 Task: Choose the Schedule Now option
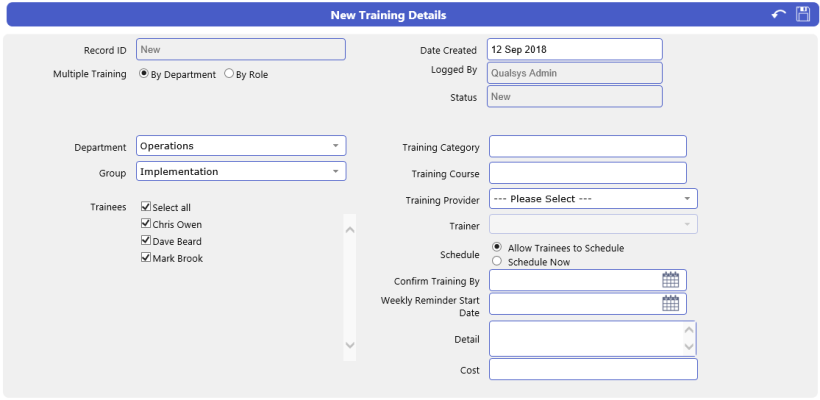(x=497, y=261)
